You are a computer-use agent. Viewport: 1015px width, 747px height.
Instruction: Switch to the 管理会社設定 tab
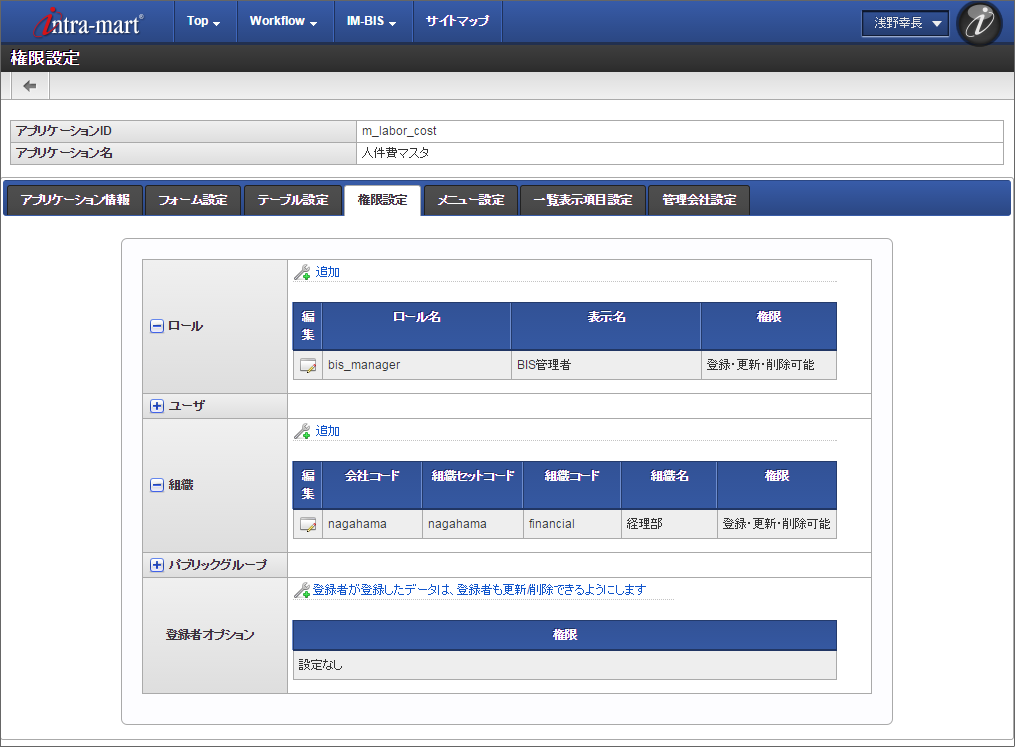(699, 200)
